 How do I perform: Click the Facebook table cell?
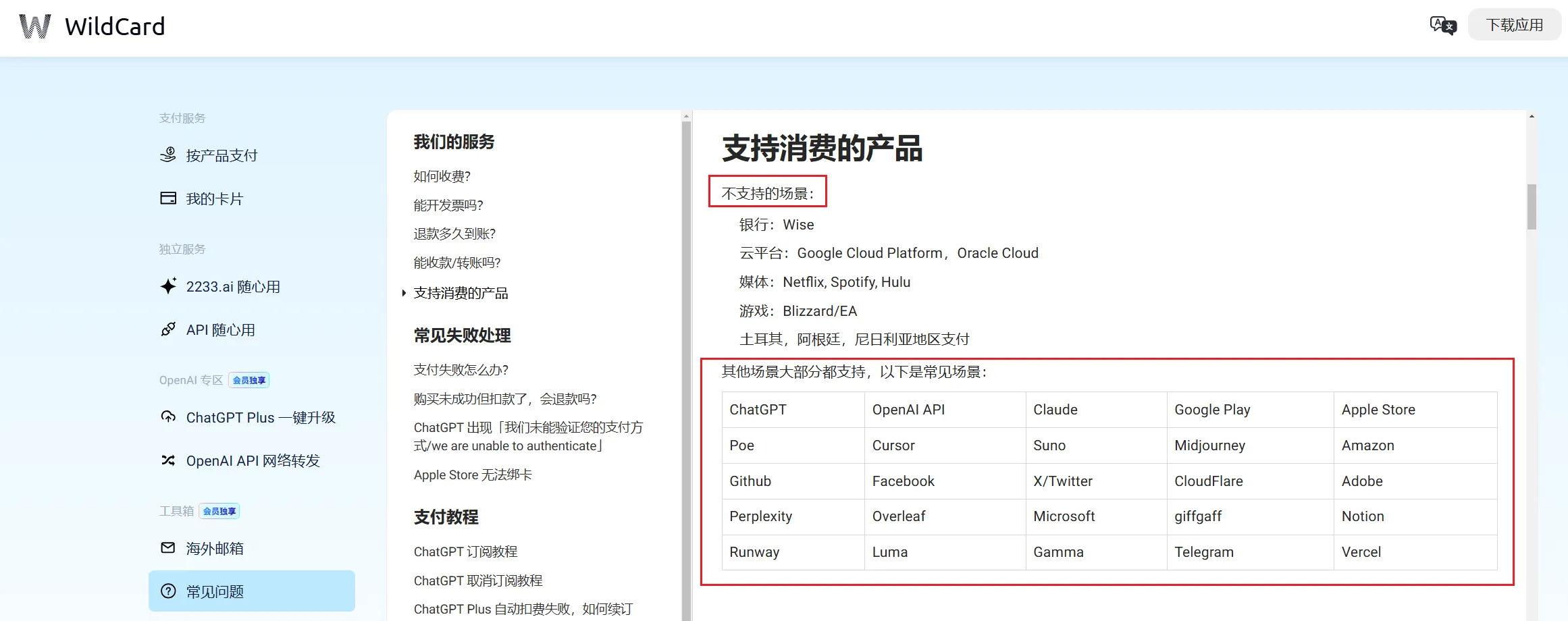coord(945,481)
